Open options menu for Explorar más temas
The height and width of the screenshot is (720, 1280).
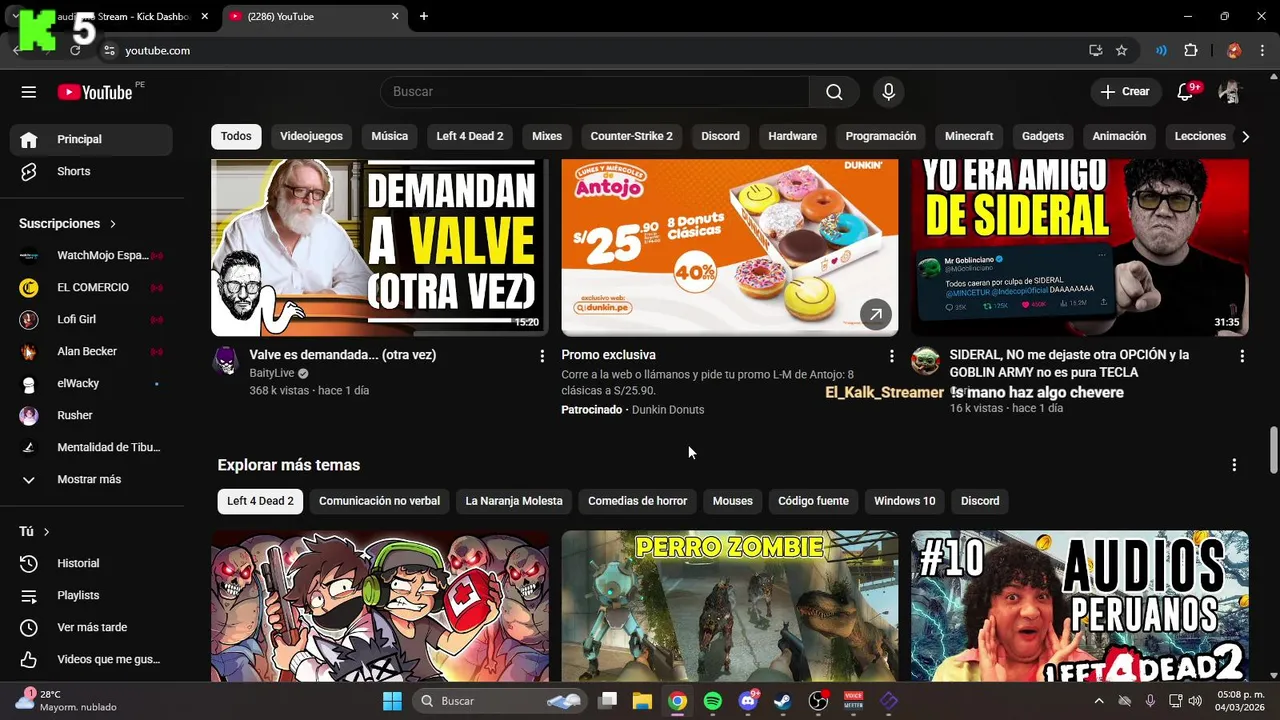click(x=1234, y=465)
